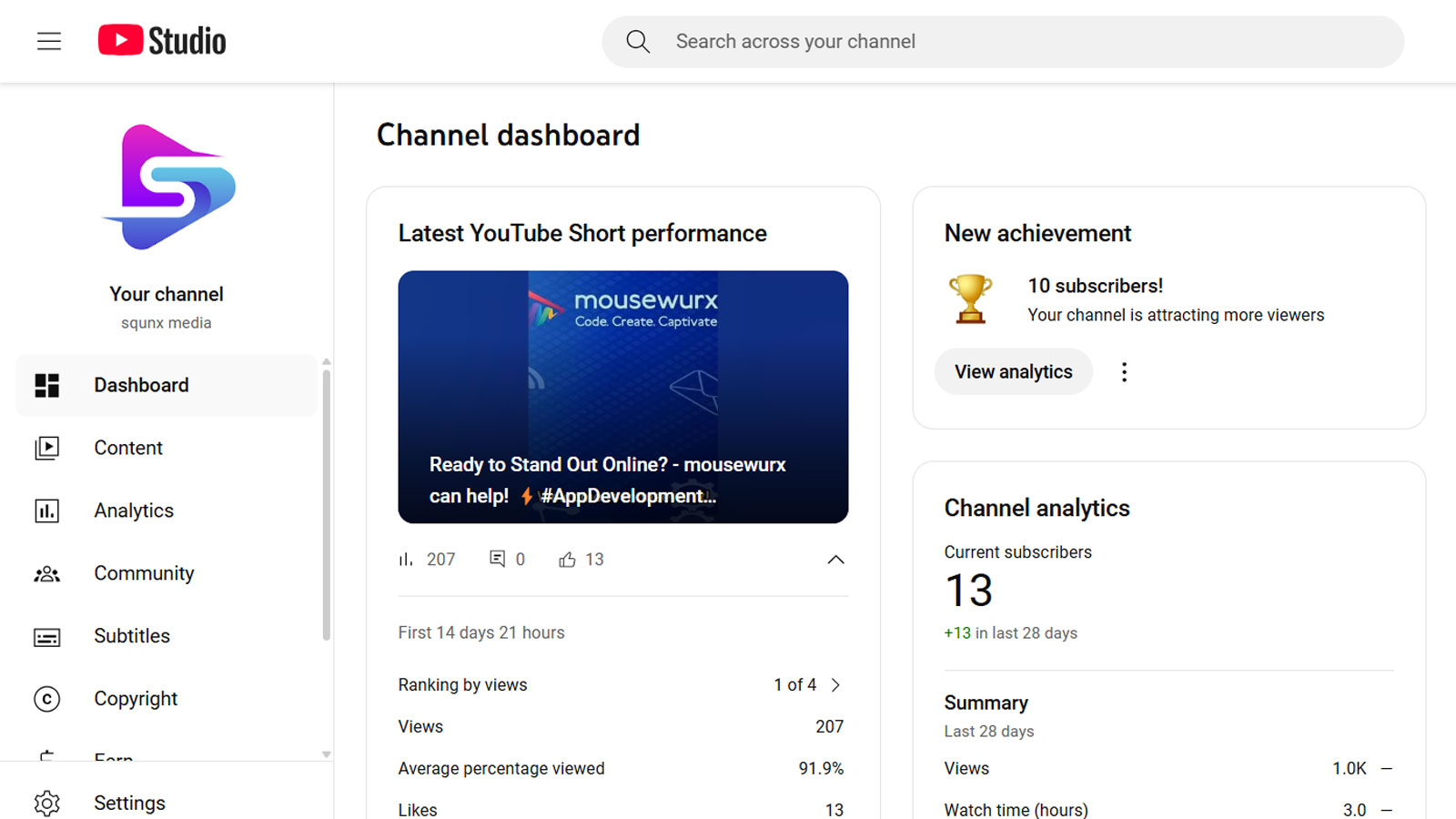Click the Settings gear icon
Screen dimensions: 1456x819
click(x=47, y=803)
